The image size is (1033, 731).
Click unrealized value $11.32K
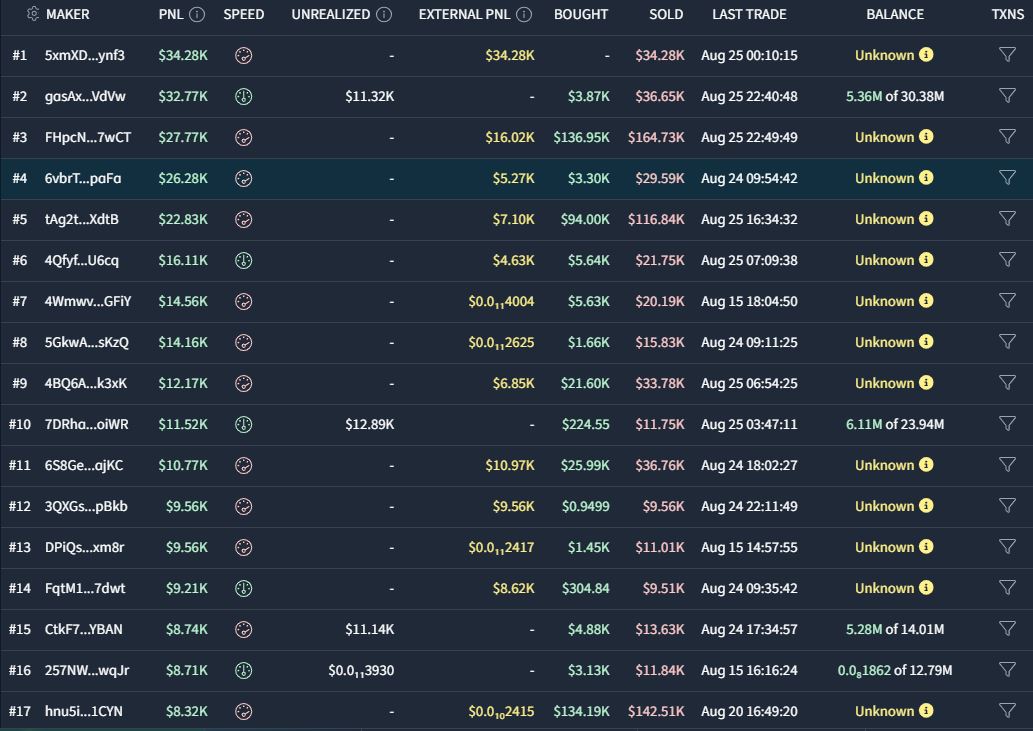coord(370,97)
